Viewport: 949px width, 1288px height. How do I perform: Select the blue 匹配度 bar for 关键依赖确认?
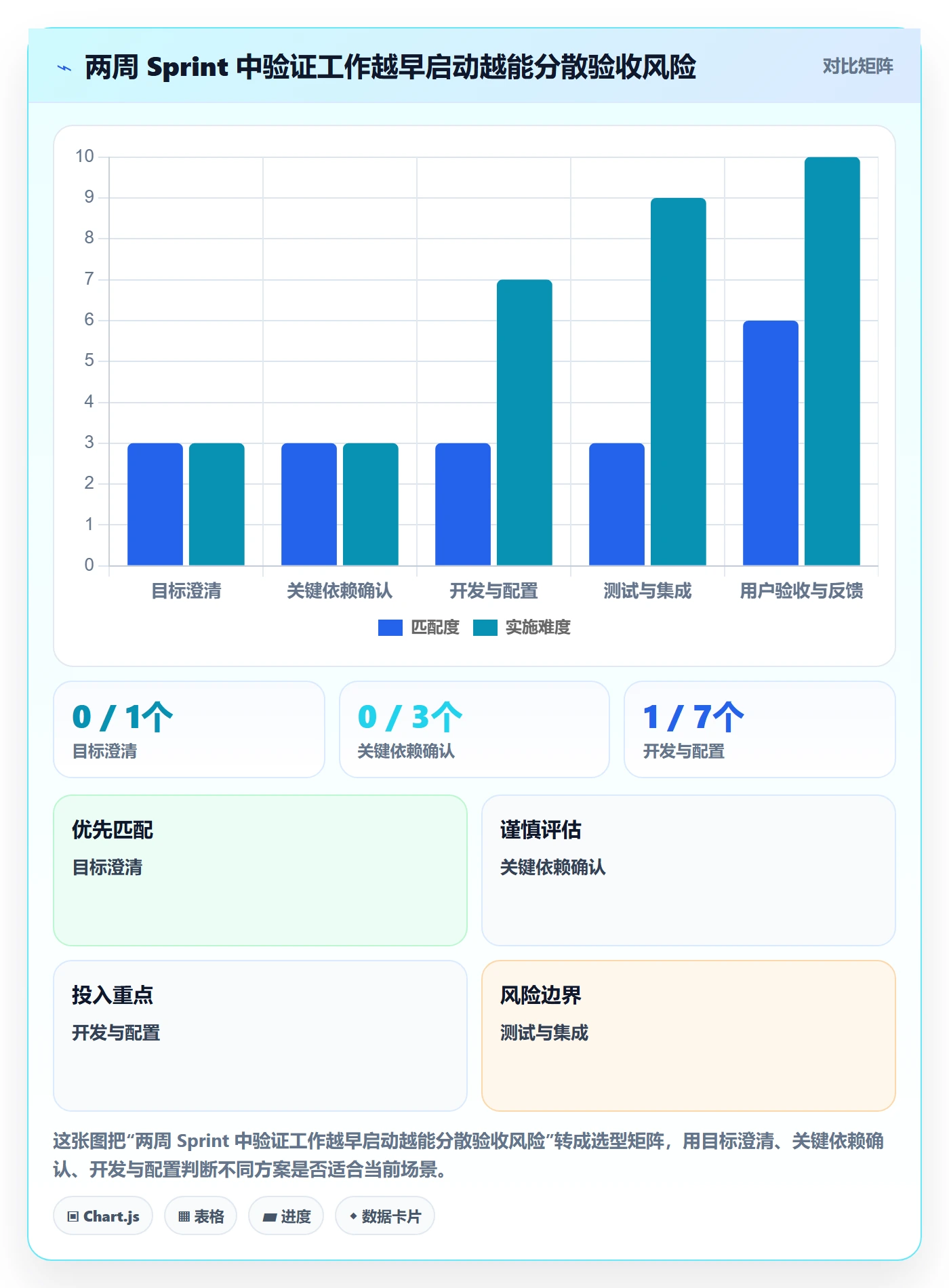309,504
